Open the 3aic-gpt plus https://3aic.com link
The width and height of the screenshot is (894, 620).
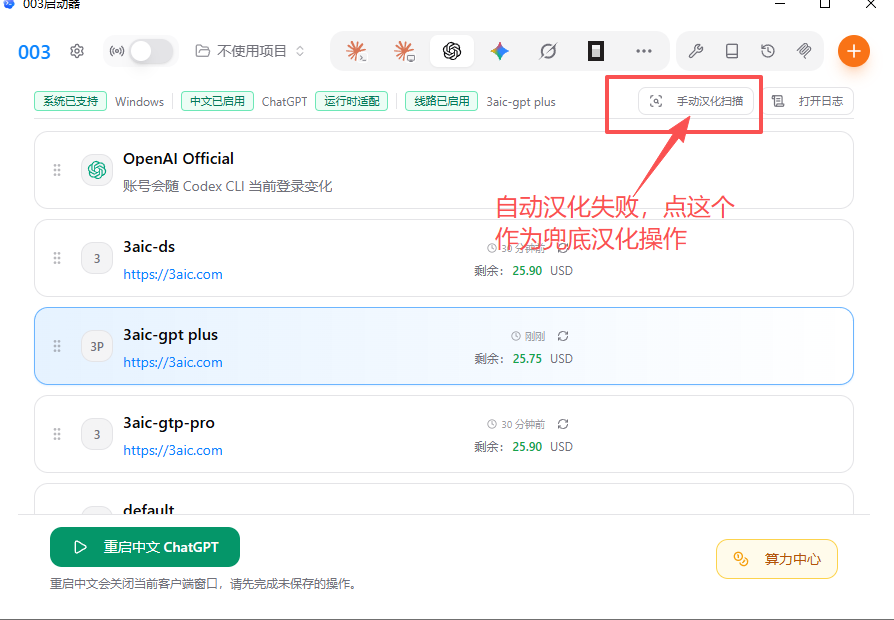click(173, 362)
